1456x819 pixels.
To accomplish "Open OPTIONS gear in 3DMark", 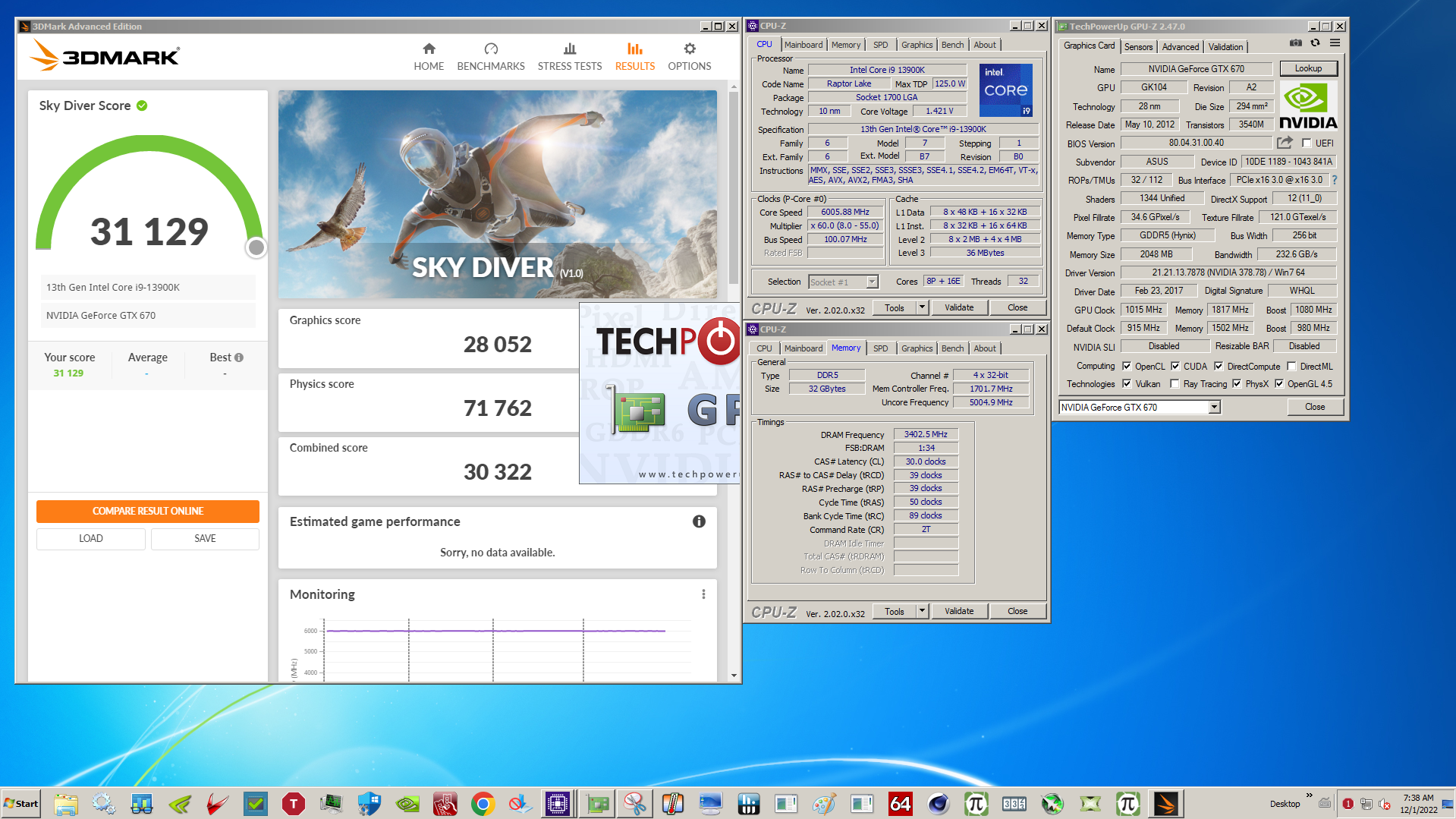I will point(690,57).
